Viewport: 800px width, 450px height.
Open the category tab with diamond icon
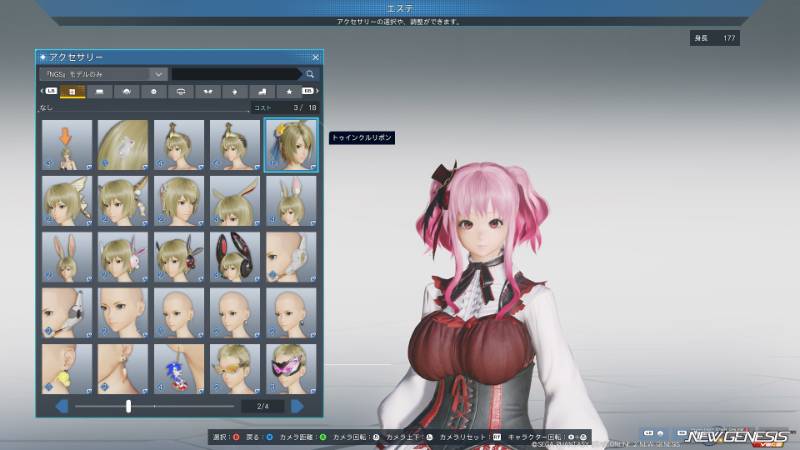235,91
